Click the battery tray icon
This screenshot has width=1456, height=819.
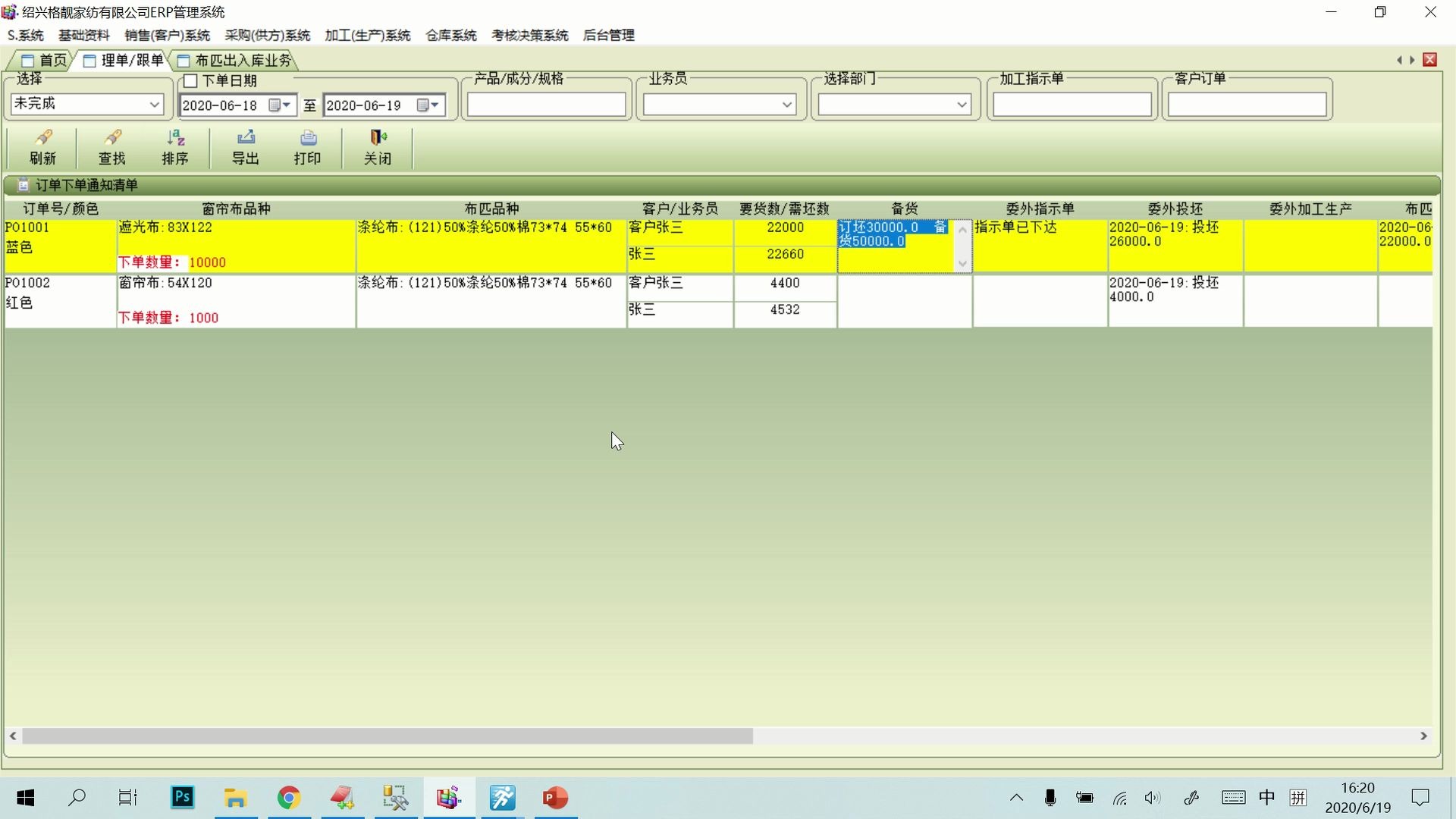[1085, 798]
